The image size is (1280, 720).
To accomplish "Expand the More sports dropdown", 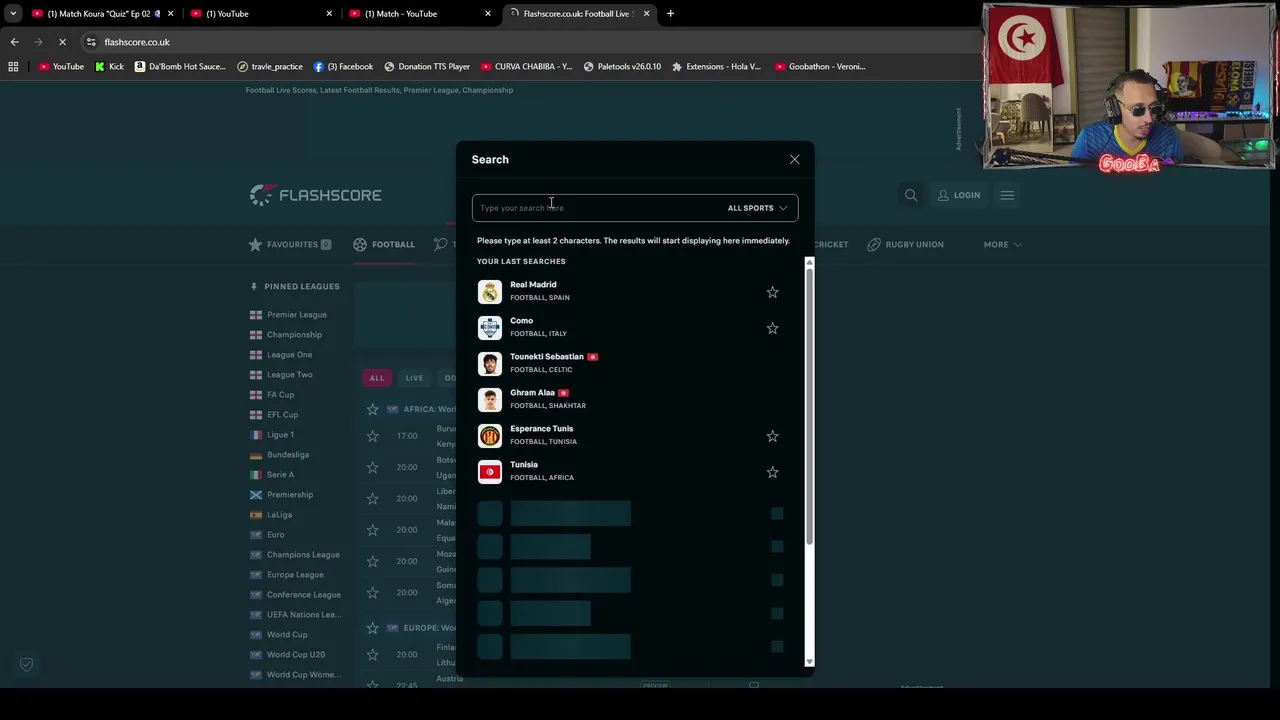I will tap(1001, 244).
